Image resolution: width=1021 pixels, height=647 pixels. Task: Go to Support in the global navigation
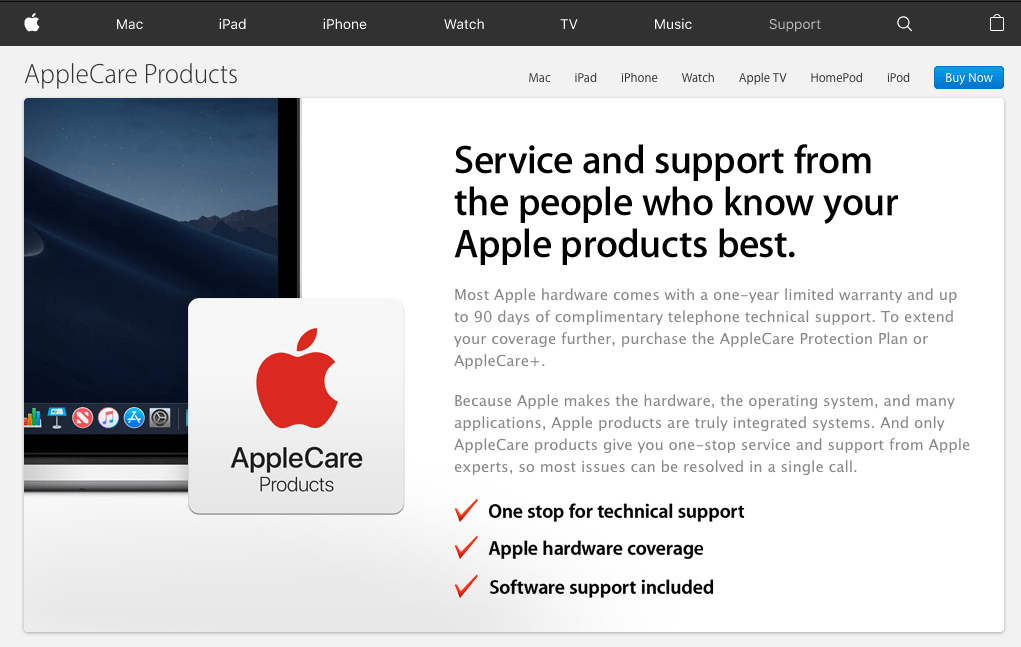coord(794,24)
